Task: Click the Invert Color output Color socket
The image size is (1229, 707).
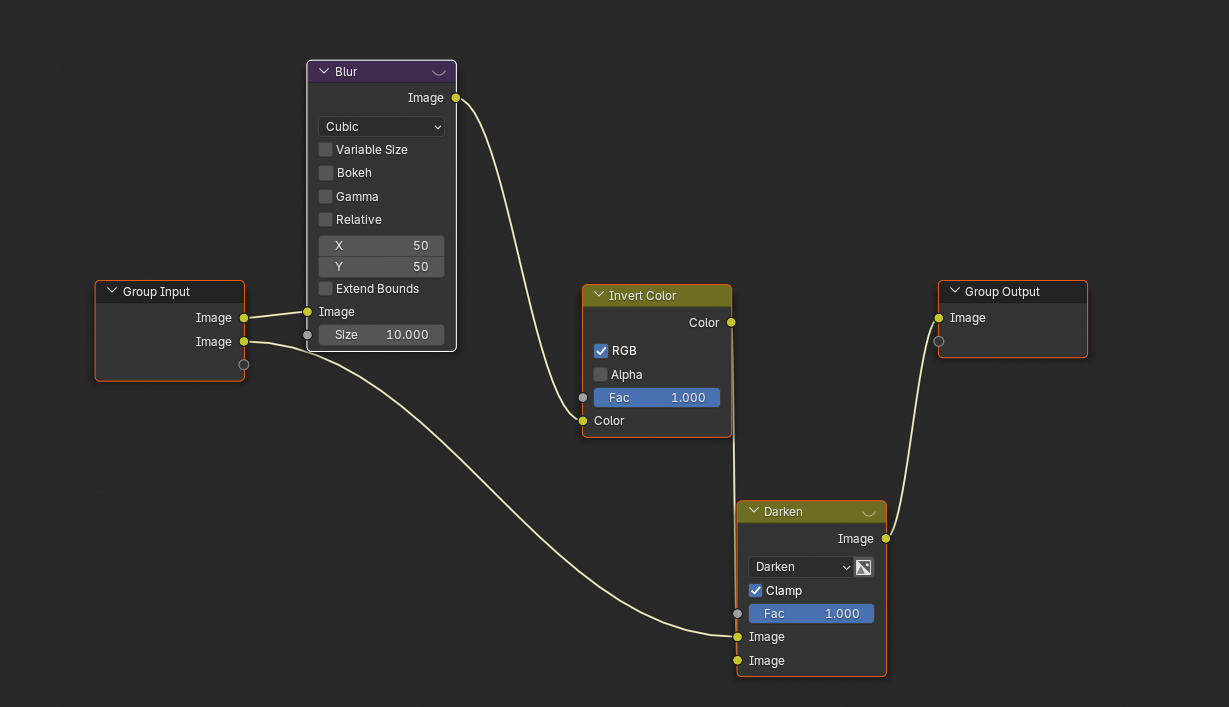Action: (731, 323)
